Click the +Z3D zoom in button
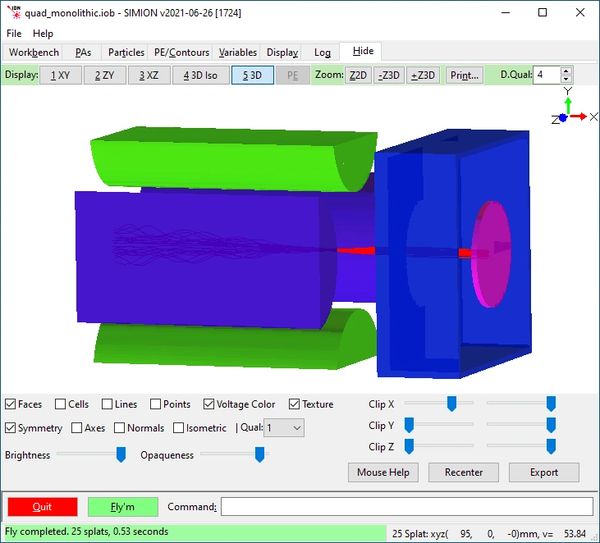This screenshot has width=600, height=543. [423, 75]
